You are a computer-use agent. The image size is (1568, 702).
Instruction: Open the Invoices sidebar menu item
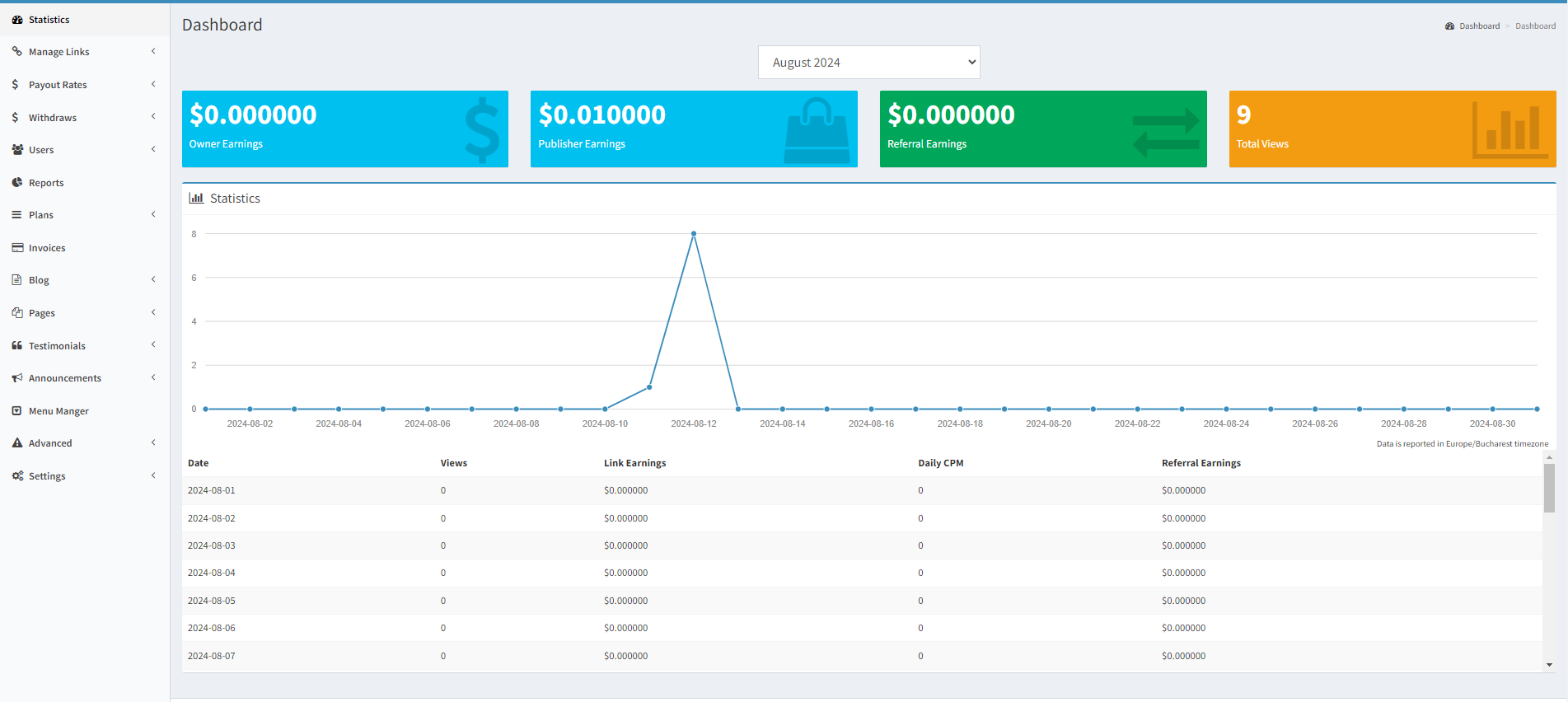point(85,248)
